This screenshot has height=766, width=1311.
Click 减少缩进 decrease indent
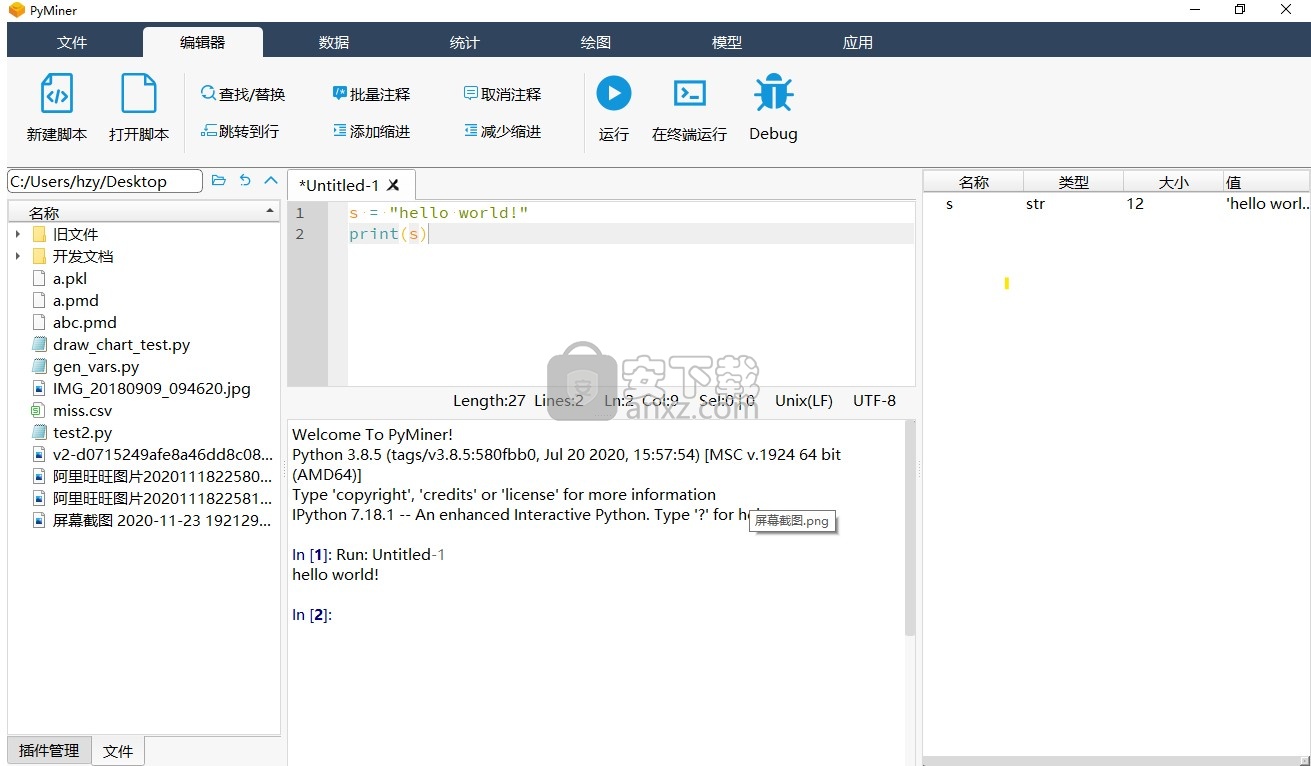[502, 131]
